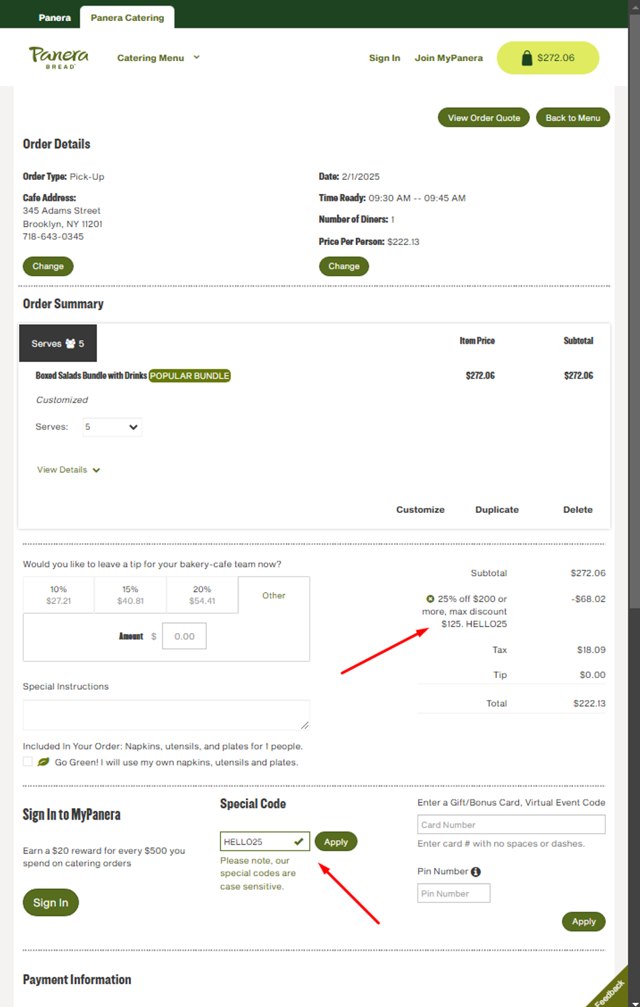The width and height of the screenshot is (640, 1007).
Task: Switch to the Panera tab
Action: tap(55, 18)
